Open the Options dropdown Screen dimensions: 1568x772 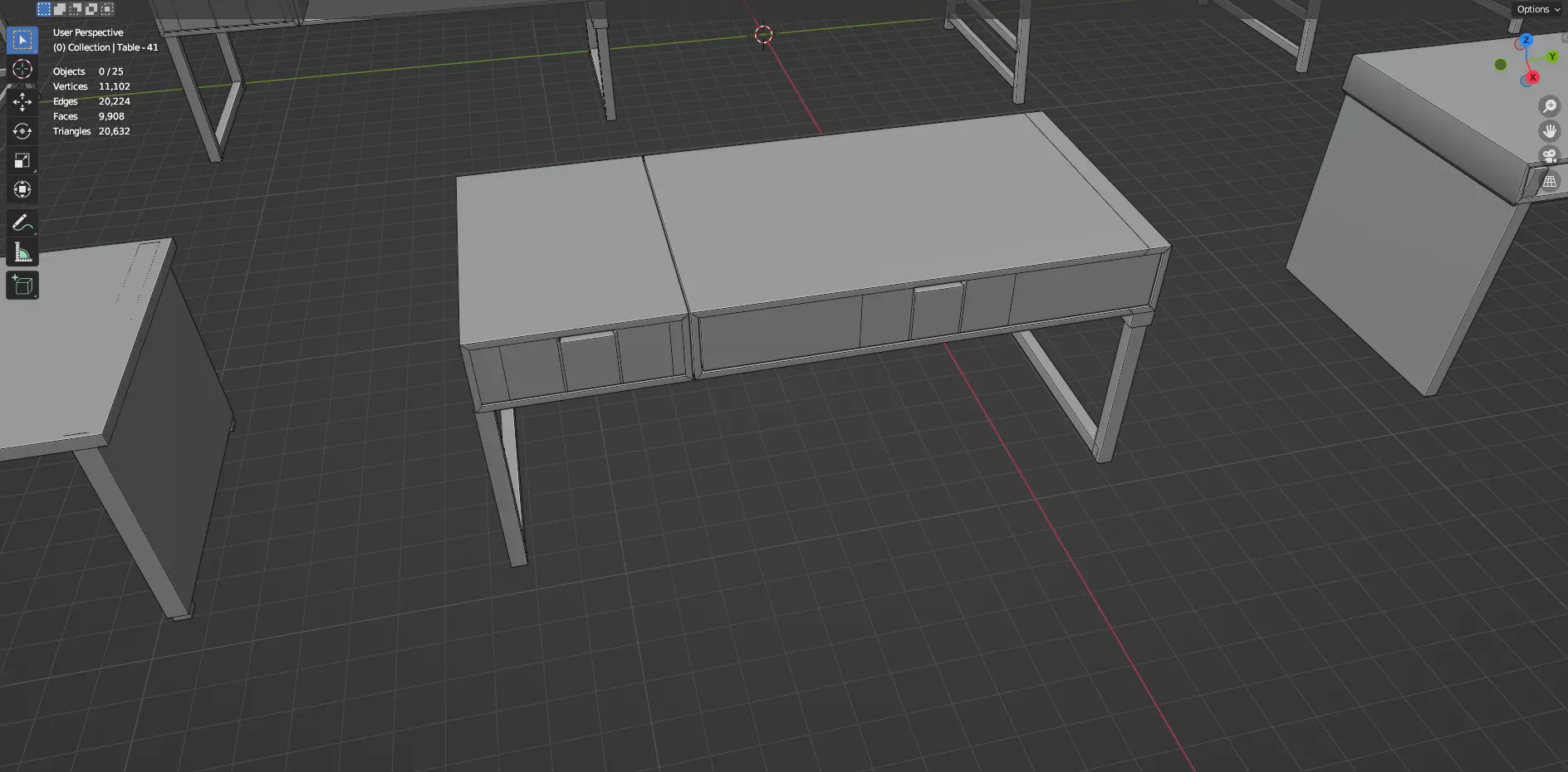(1538, 9)
